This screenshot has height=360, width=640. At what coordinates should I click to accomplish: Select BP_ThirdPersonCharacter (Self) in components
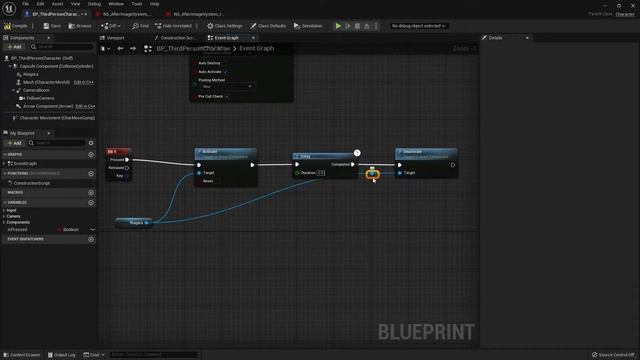click(42, 58)
